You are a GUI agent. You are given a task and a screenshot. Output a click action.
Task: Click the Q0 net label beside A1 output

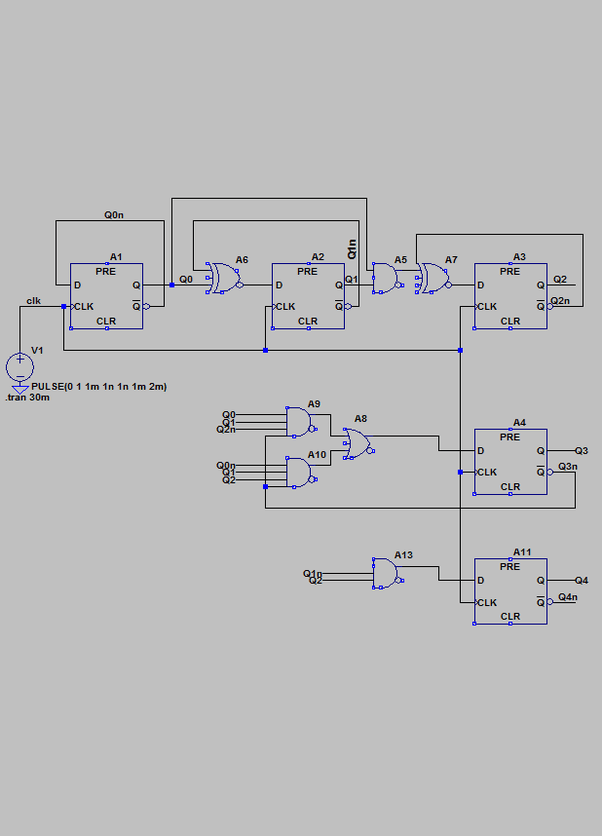(x=186, y=279)
